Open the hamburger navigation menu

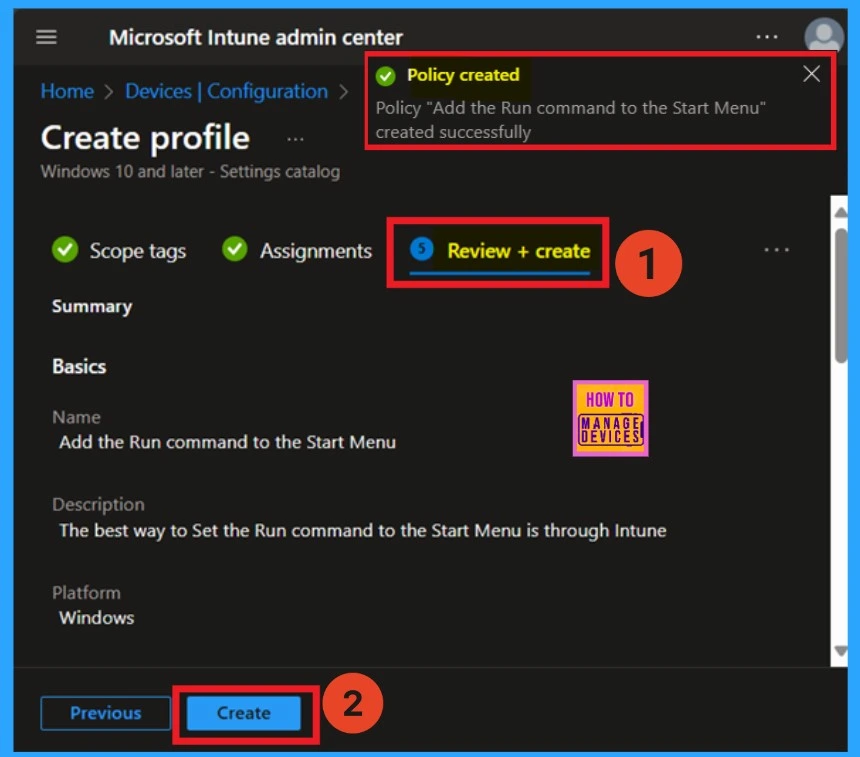coord(47,37)
